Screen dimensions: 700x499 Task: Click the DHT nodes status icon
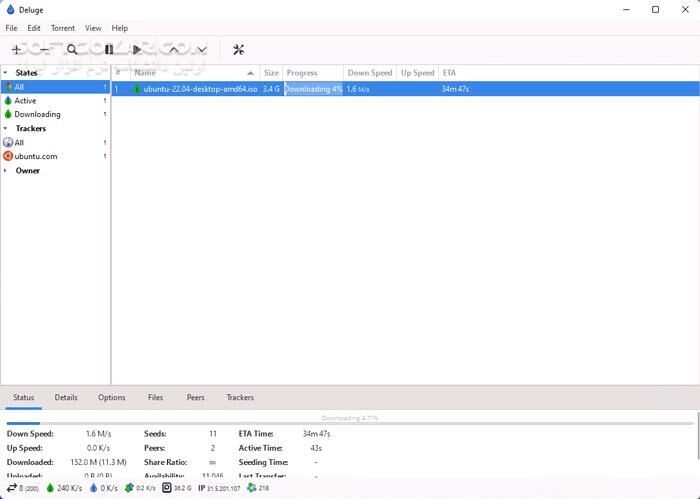pyautogui.click(x=251, y=488)
